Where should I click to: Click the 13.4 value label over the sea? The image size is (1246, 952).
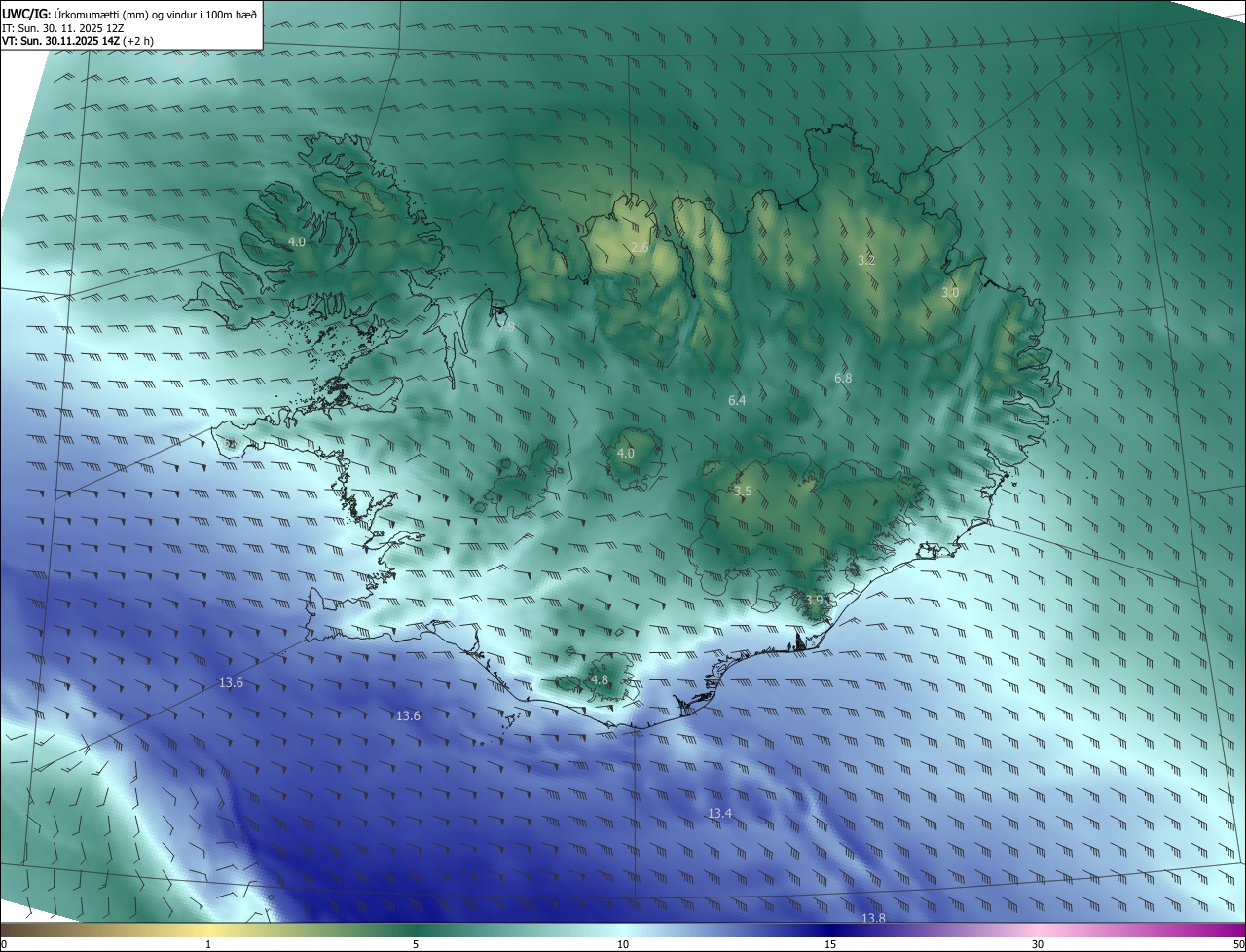[719, 813]
